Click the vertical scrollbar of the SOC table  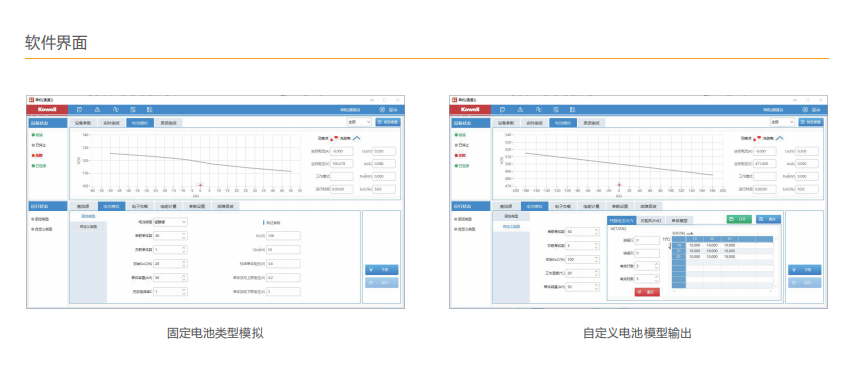pos(777,262)
